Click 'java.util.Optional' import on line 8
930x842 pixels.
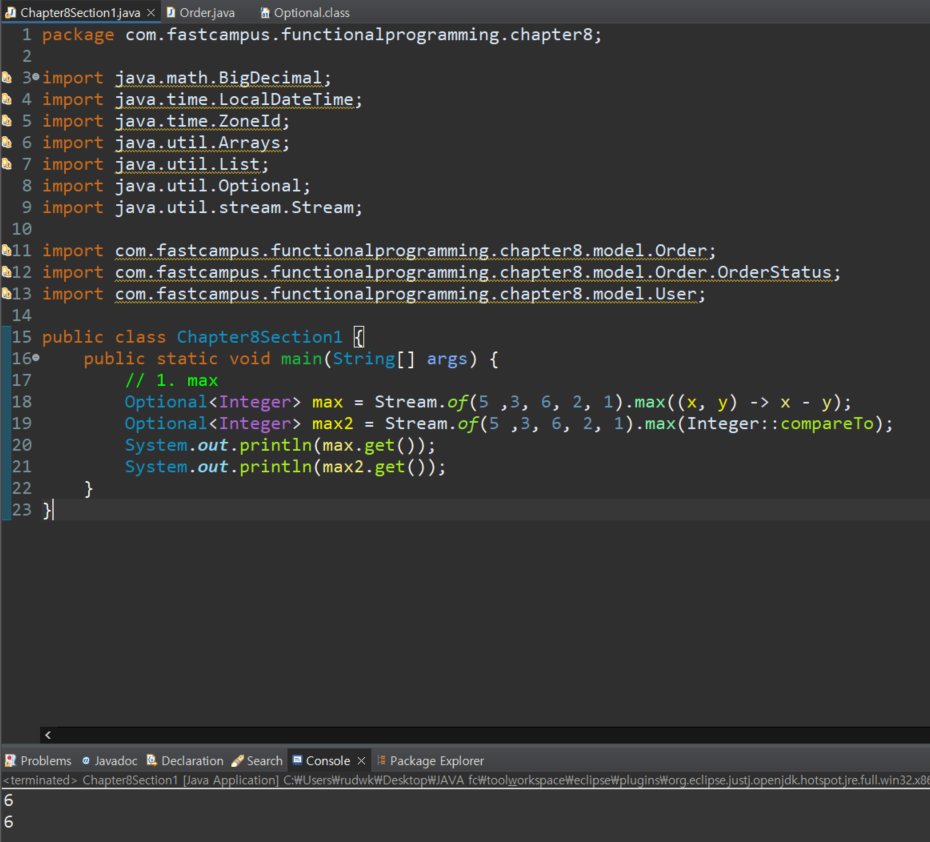click(208, 186)
